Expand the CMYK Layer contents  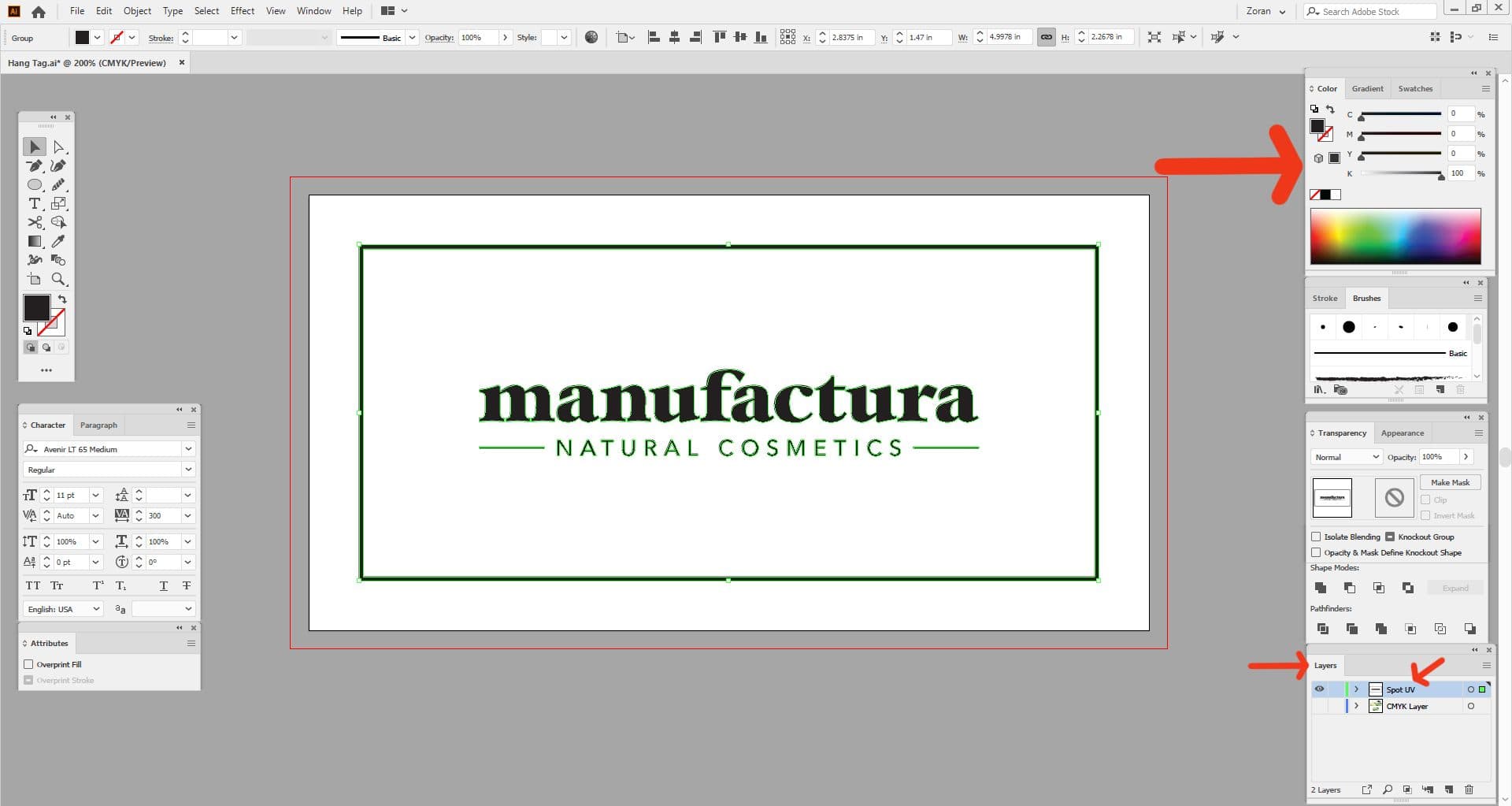pyautogui.click(x=1356, y=706)
